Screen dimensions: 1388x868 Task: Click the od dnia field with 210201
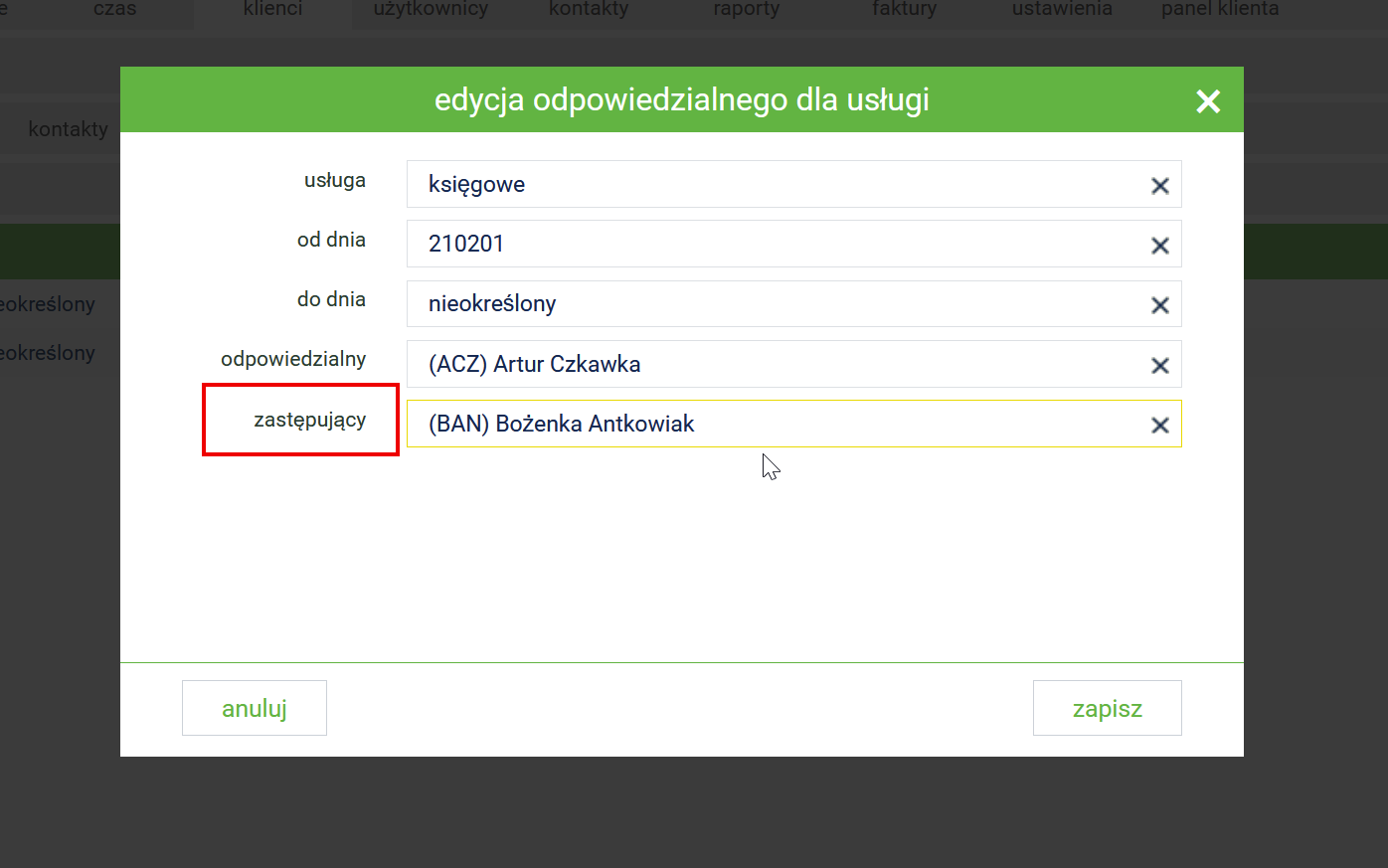(x=776, y=245)
